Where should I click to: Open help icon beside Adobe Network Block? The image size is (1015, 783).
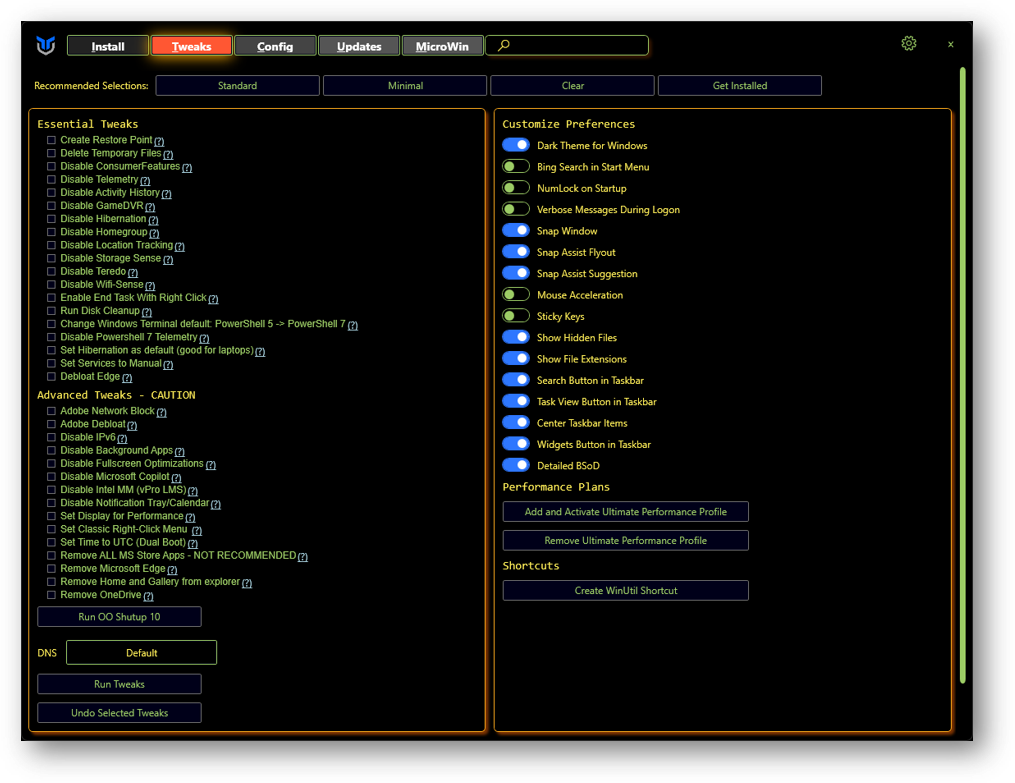[x=162, y=412]
